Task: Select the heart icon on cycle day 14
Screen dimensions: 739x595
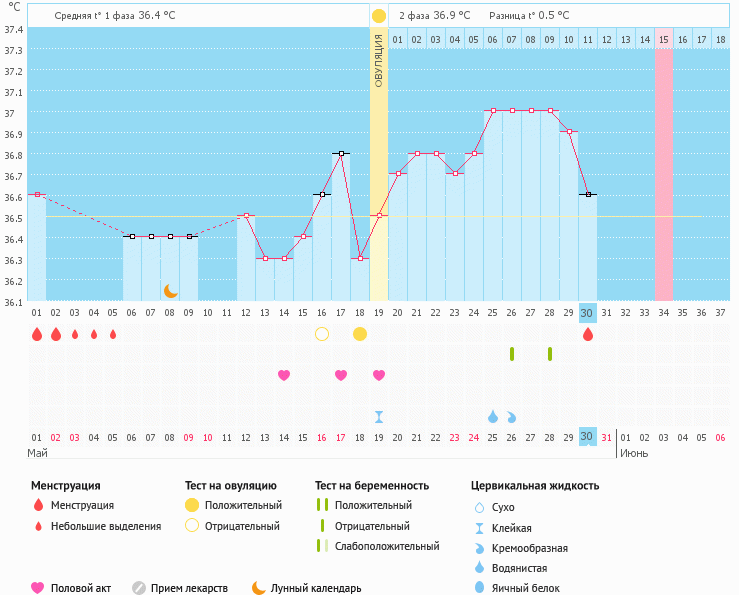Action: [284, 375]
